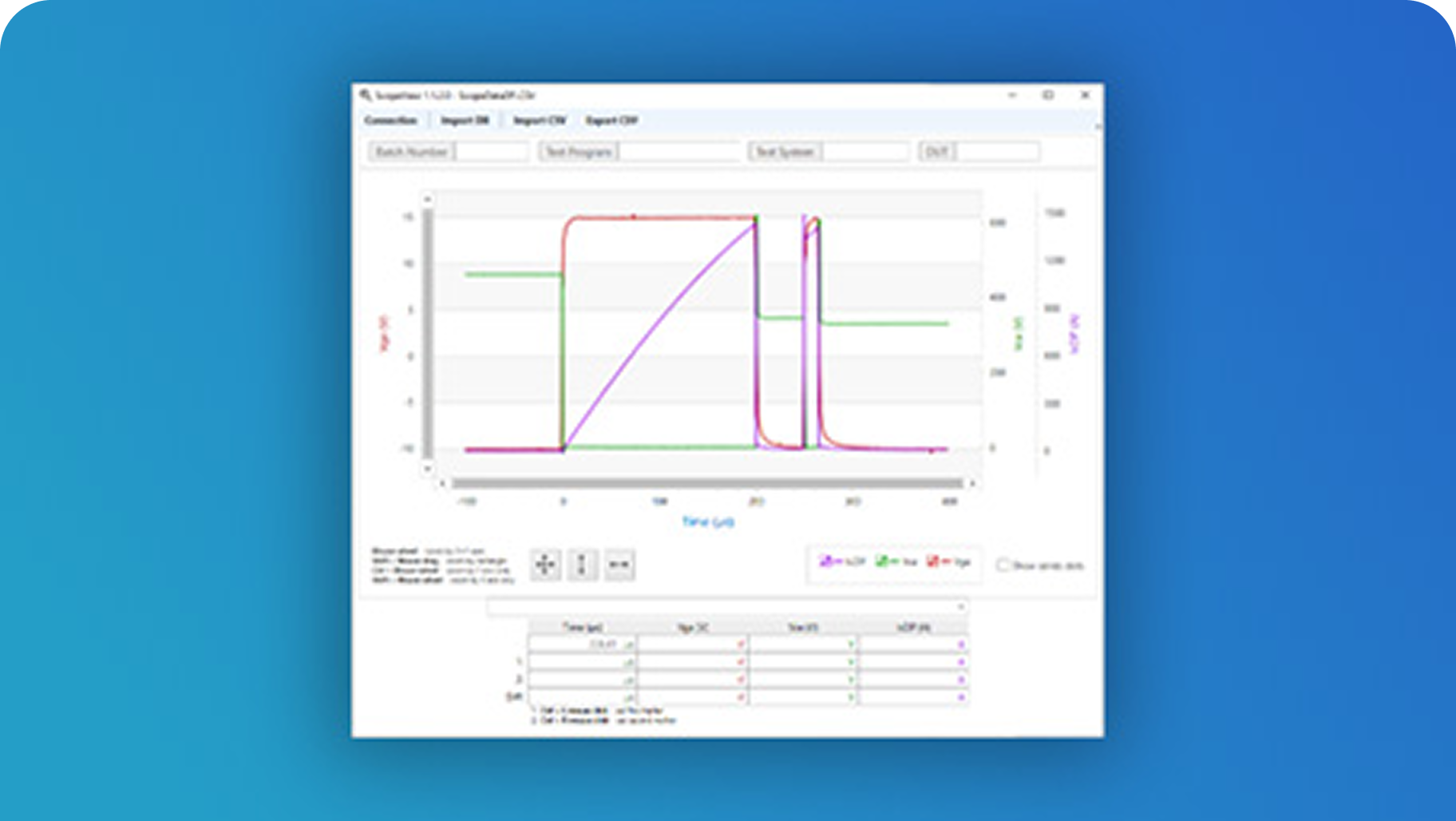Viewport: 1456px width, 821px height.
Task: Click the Vce column header in marker table
Action: coord(803,627)
